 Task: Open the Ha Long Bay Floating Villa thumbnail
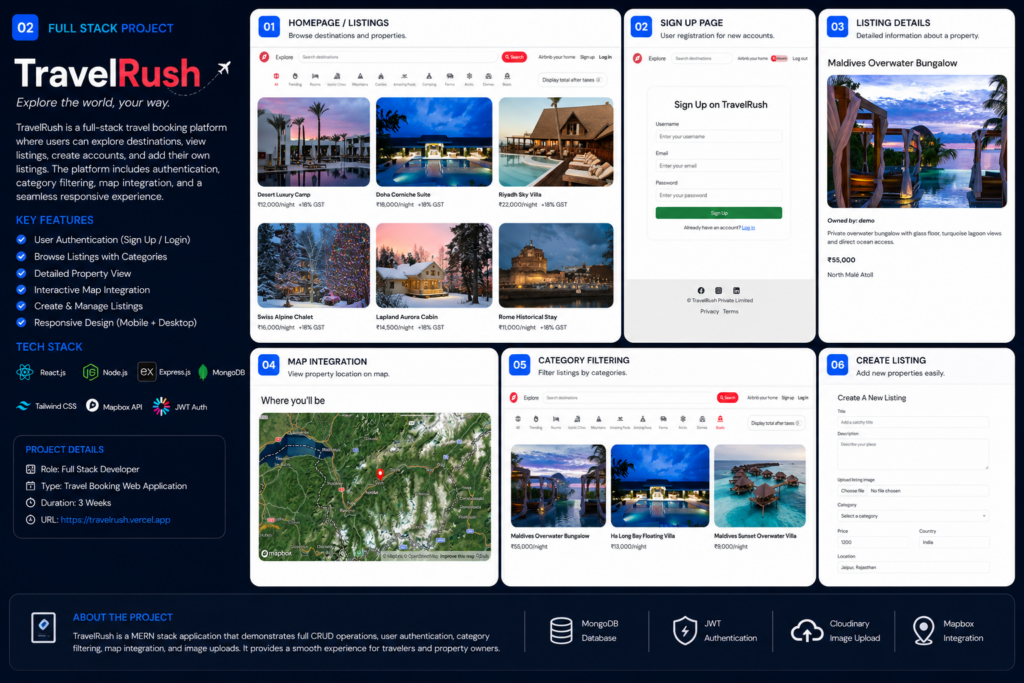tap(660, 486)
